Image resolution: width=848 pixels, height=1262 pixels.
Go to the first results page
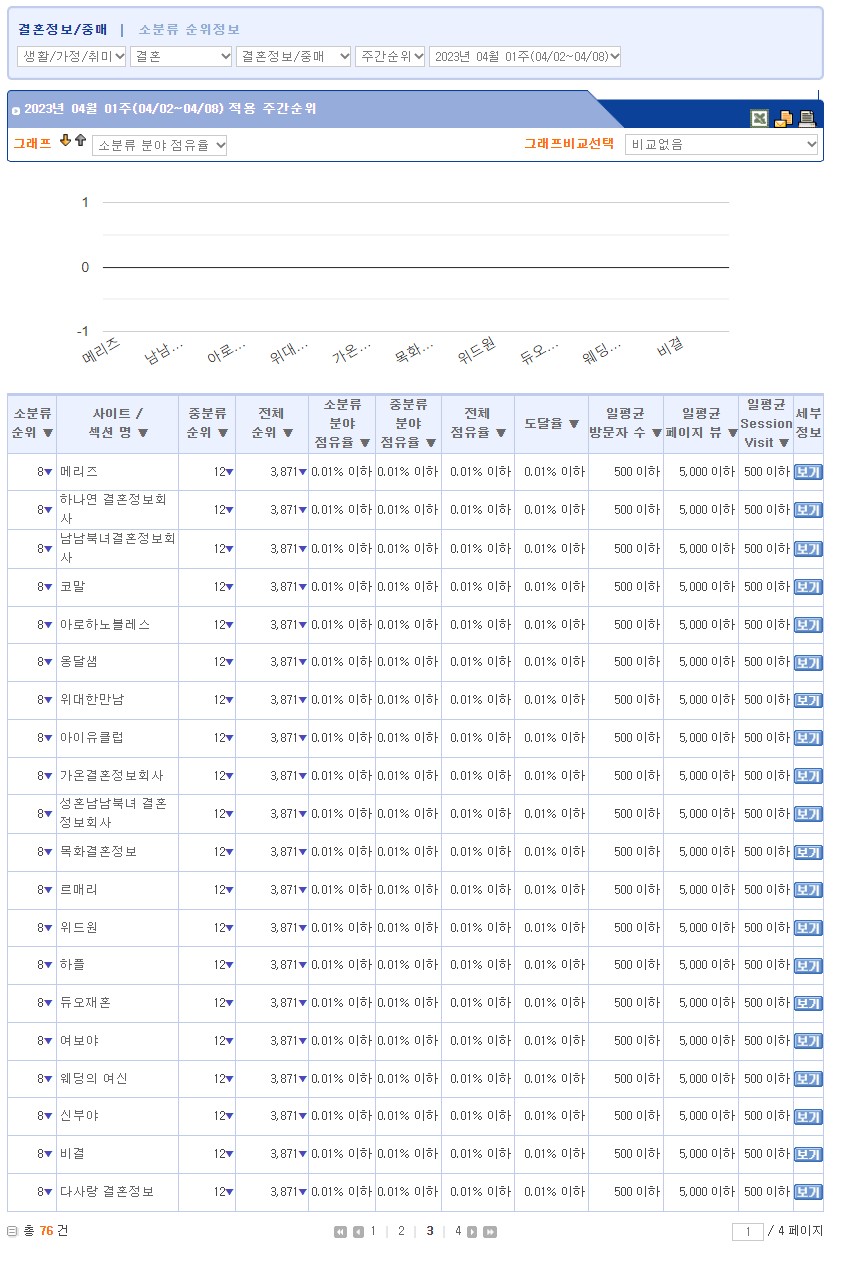(x=340, y=1232)
